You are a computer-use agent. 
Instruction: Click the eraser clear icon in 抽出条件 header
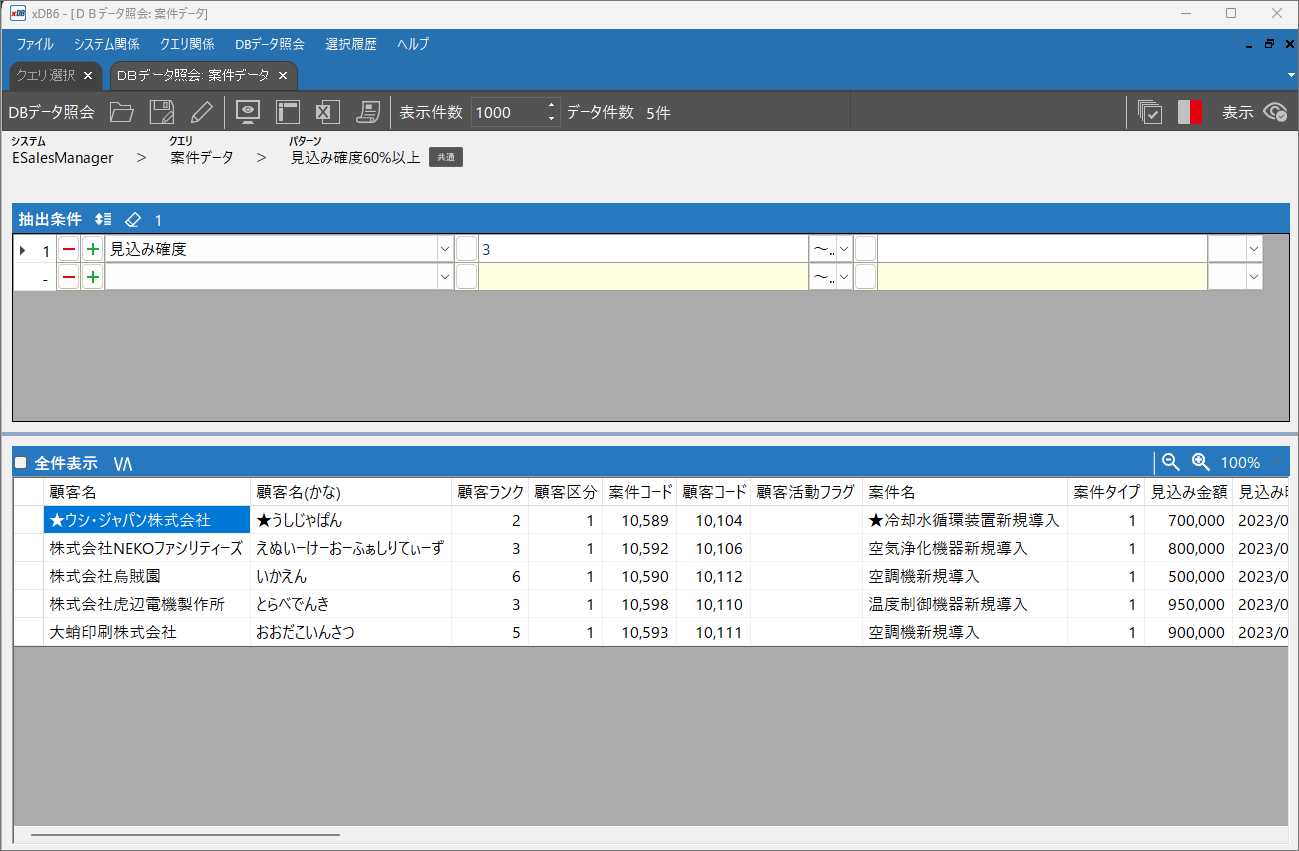[133, 219]
